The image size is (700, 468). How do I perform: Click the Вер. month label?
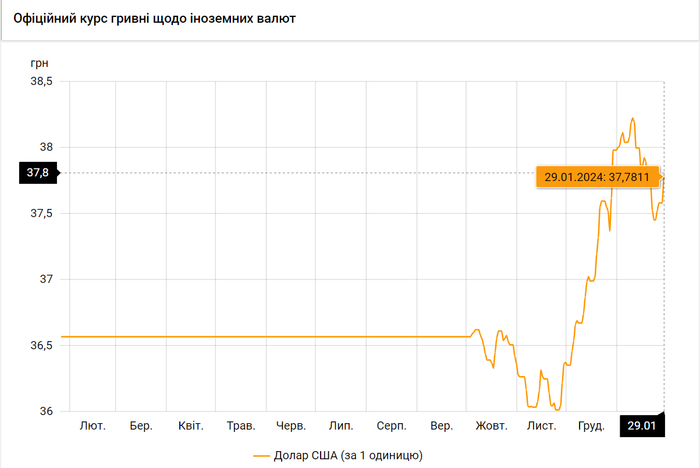[x=441, y=426]
